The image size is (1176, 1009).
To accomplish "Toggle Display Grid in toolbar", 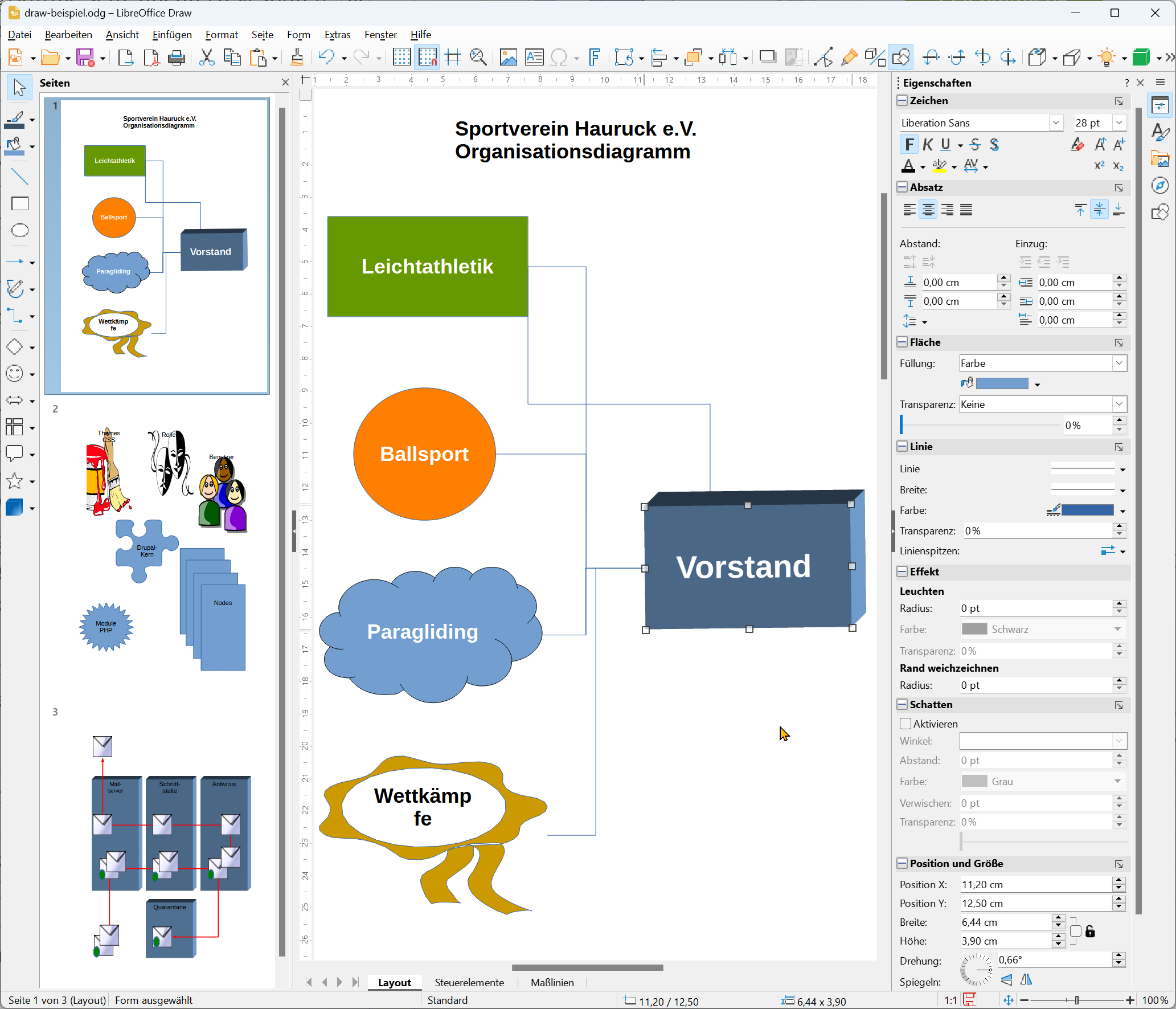I will tap(401, 58).
